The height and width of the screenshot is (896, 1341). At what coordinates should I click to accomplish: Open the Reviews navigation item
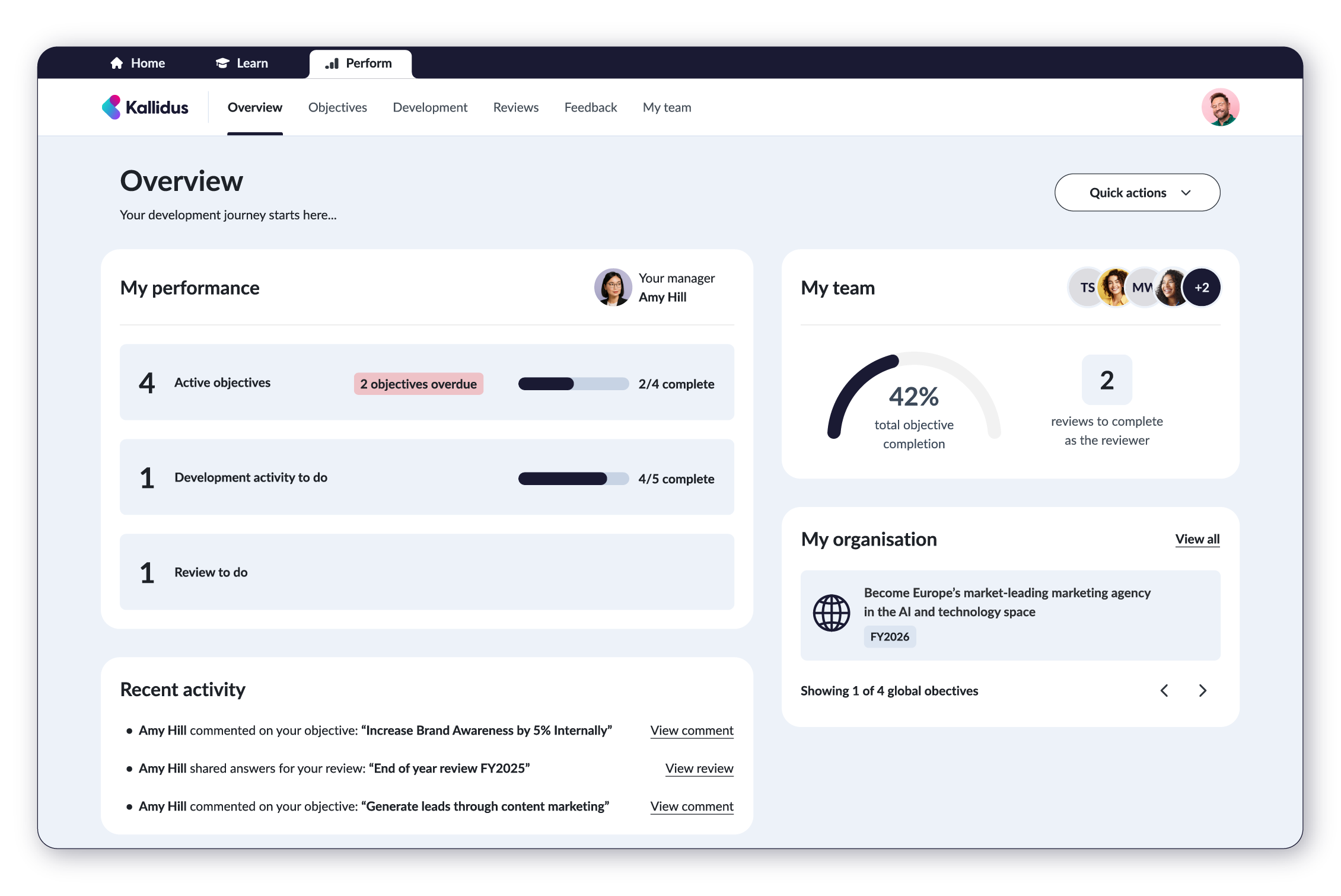[x=516, y=107]
